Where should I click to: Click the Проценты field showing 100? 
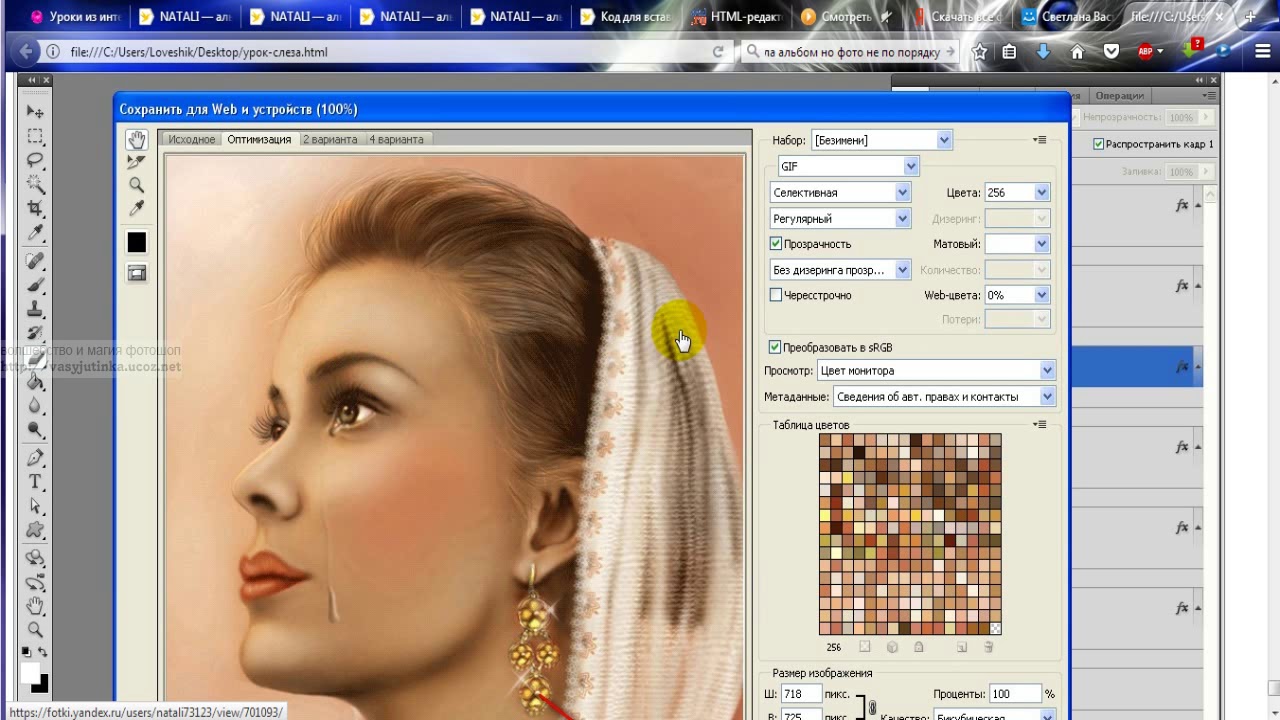tap(1014, 694)
